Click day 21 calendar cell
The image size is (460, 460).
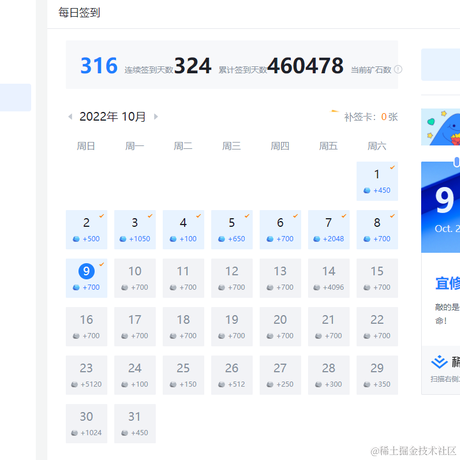(329, 327)
